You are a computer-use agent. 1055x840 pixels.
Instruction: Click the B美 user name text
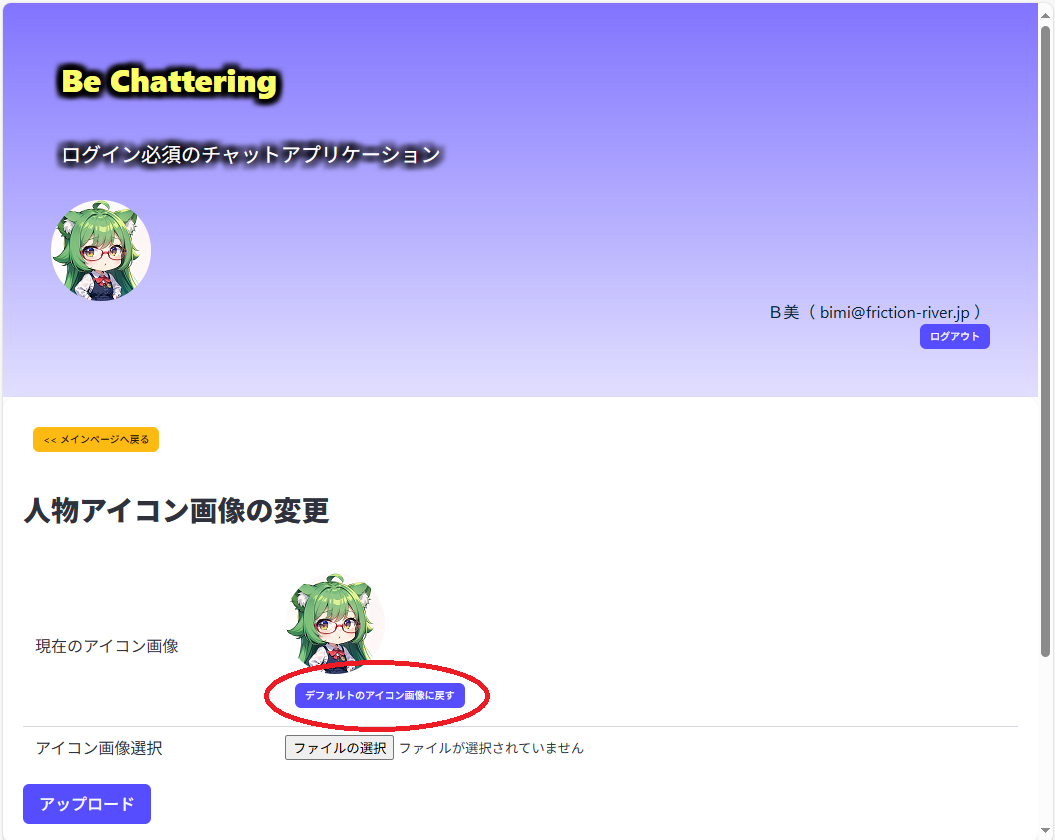pyautogui.click(x=784, y=312)
